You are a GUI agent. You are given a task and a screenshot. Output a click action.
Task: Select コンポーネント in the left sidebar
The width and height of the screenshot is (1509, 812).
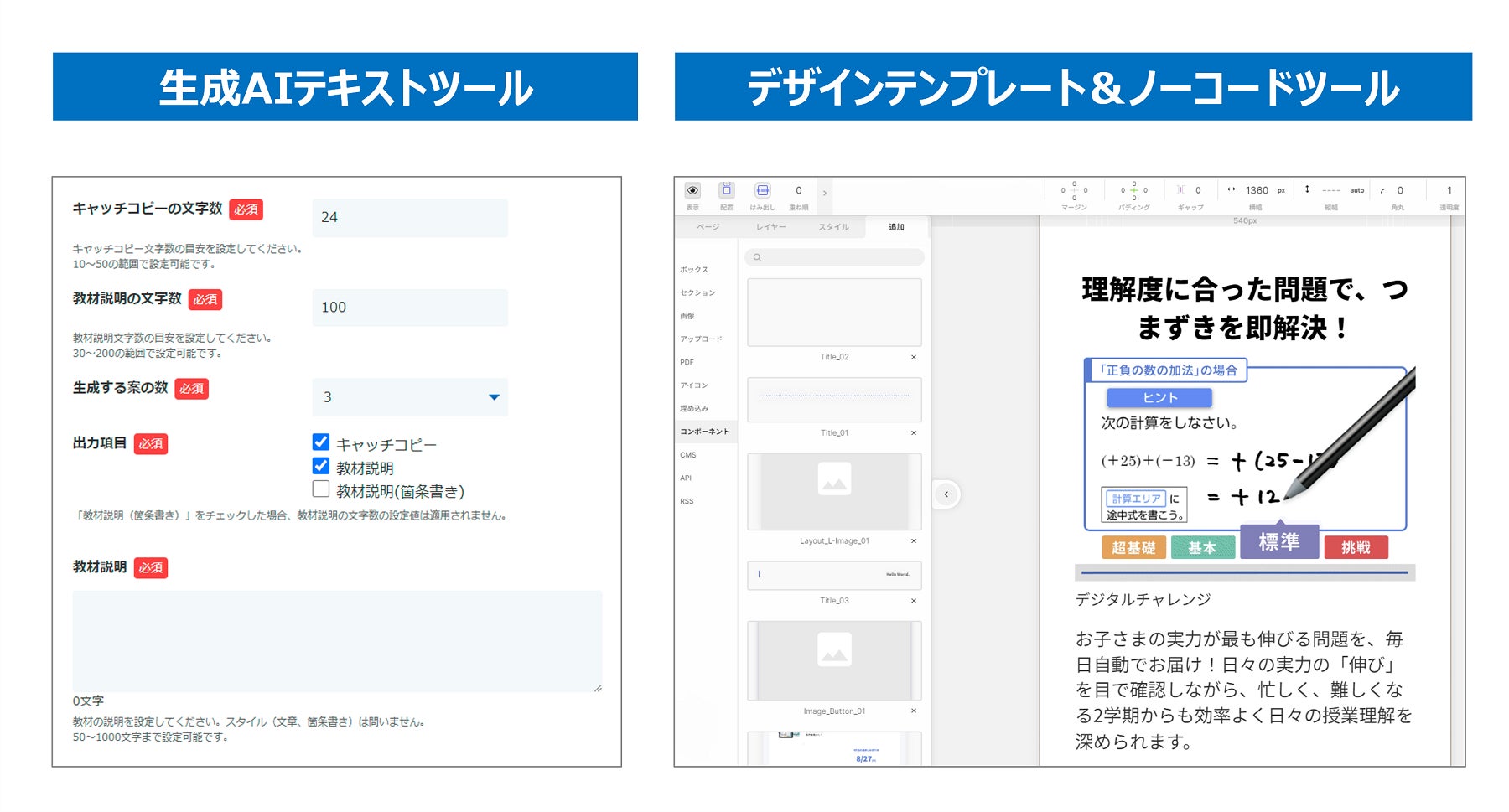(x=705, y=432)
